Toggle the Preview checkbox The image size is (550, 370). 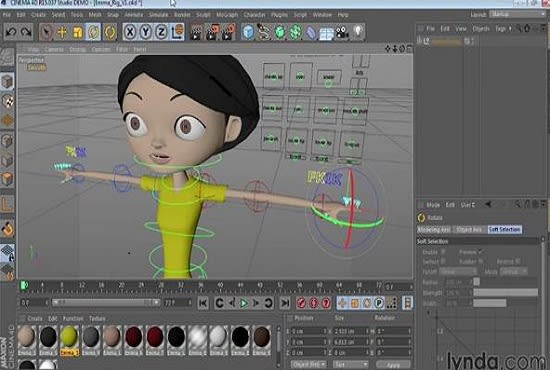[480, 252]
